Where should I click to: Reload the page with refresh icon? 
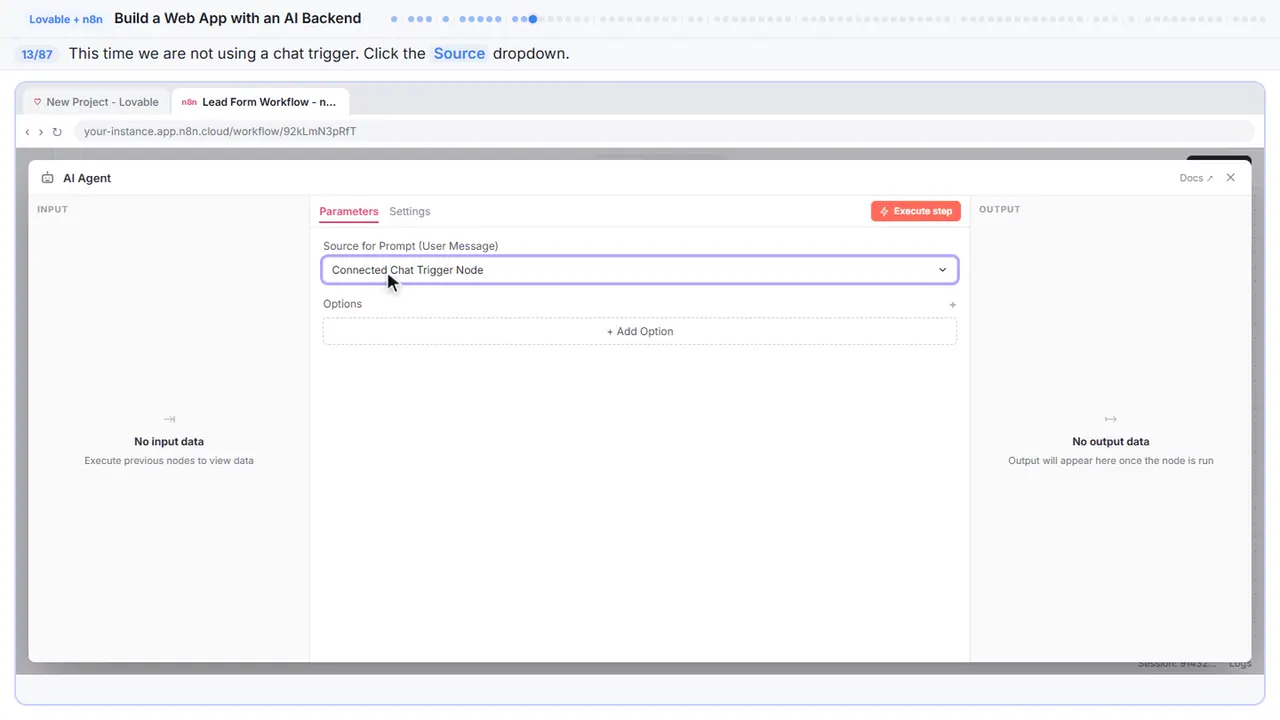click(x=57, y=131)
